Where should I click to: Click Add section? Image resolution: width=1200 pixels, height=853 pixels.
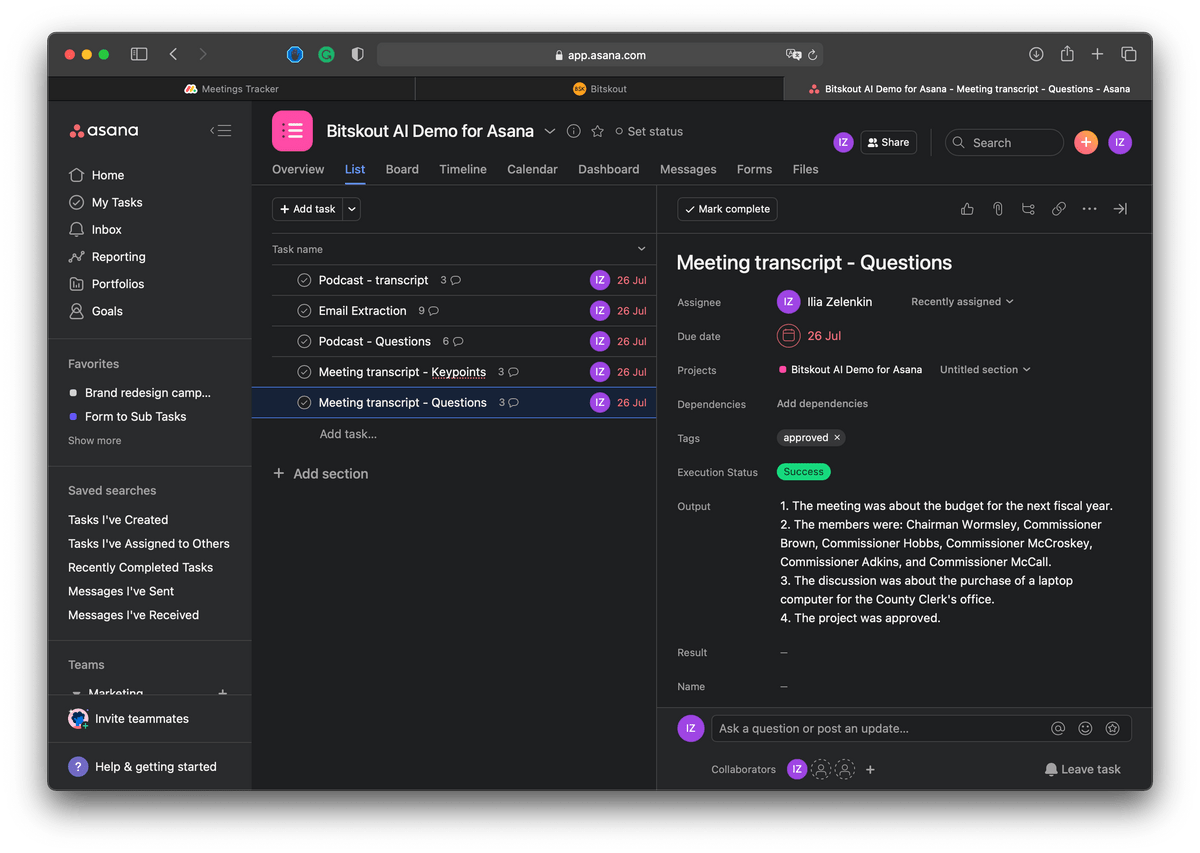click(x=320, y=474)
